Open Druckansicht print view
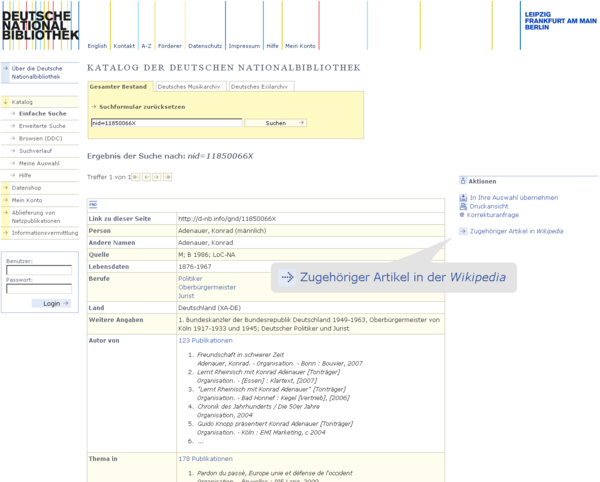The image size is (600, 482). pos(492,206)
